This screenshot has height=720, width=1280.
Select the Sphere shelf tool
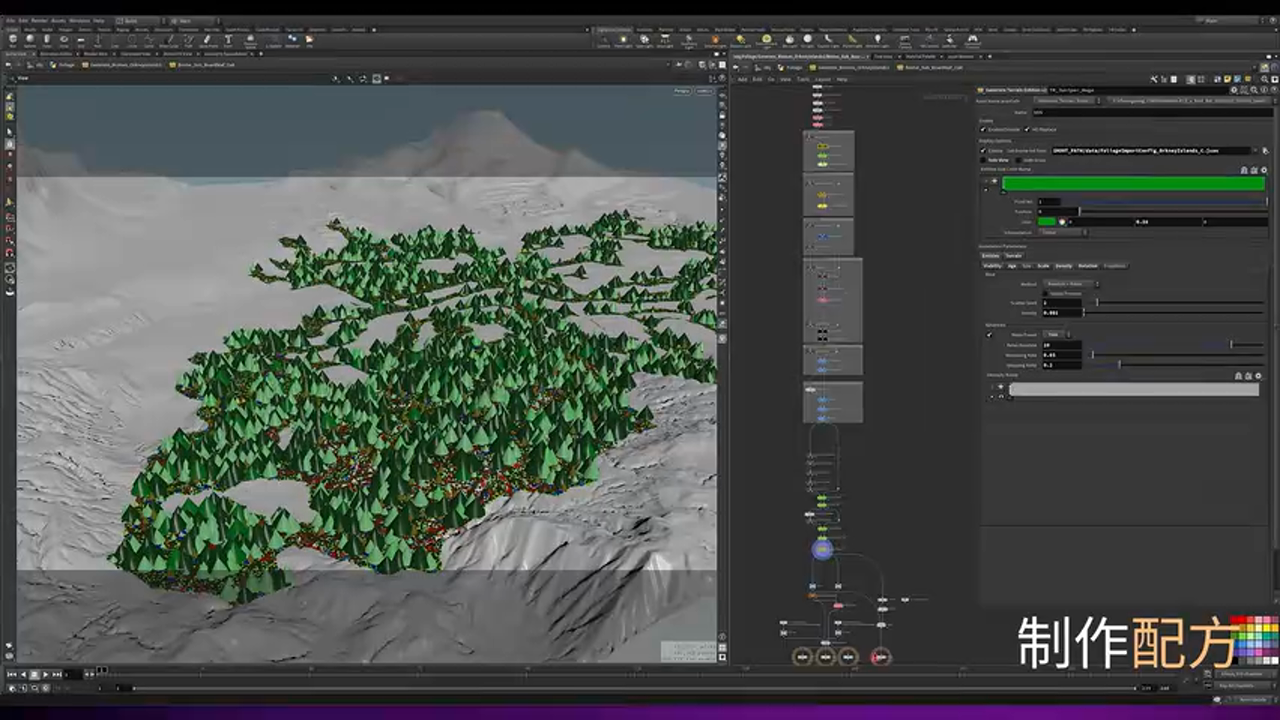click(30, 40)
